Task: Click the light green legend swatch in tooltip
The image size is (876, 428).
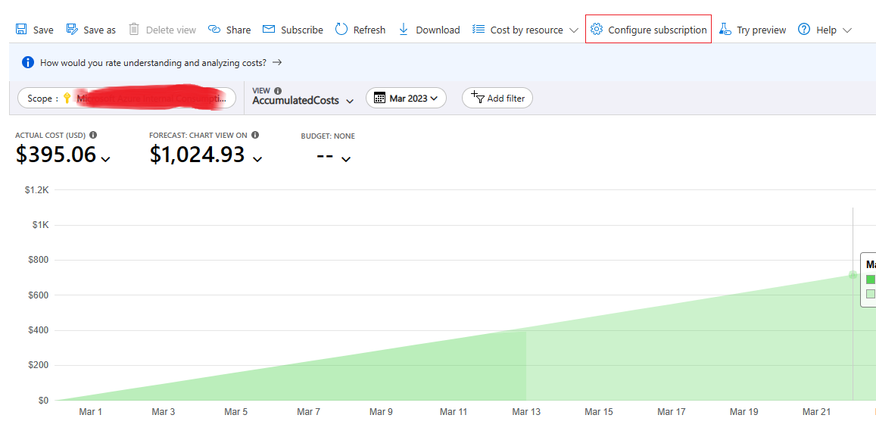Action: click(871, 294)
